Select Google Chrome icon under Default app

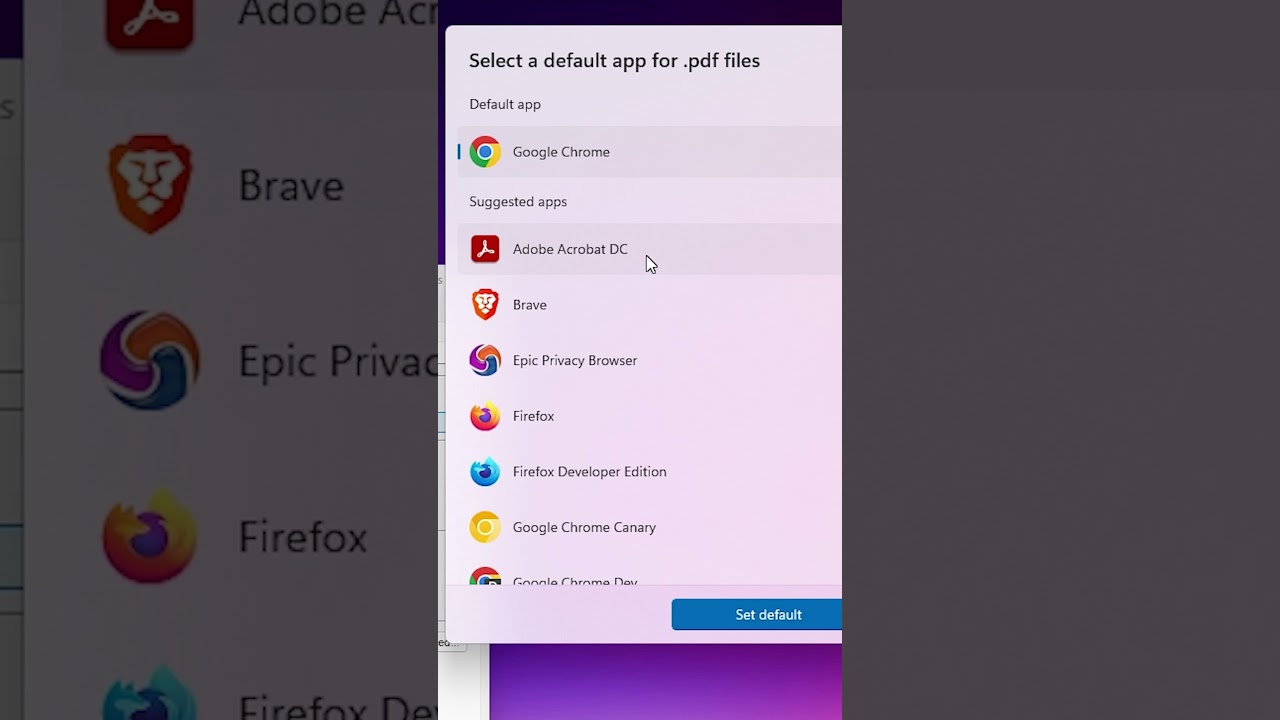tap(485, 152)
